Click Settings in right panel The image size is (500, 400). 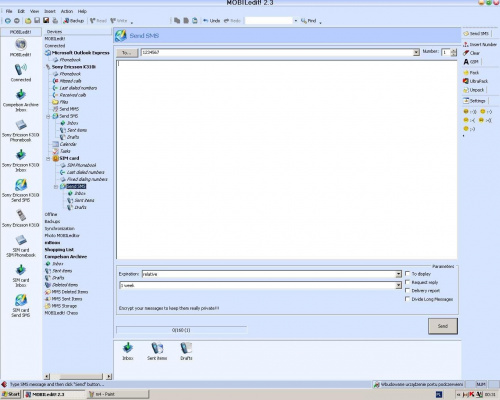pyautogui.click(x=474, y=101)
